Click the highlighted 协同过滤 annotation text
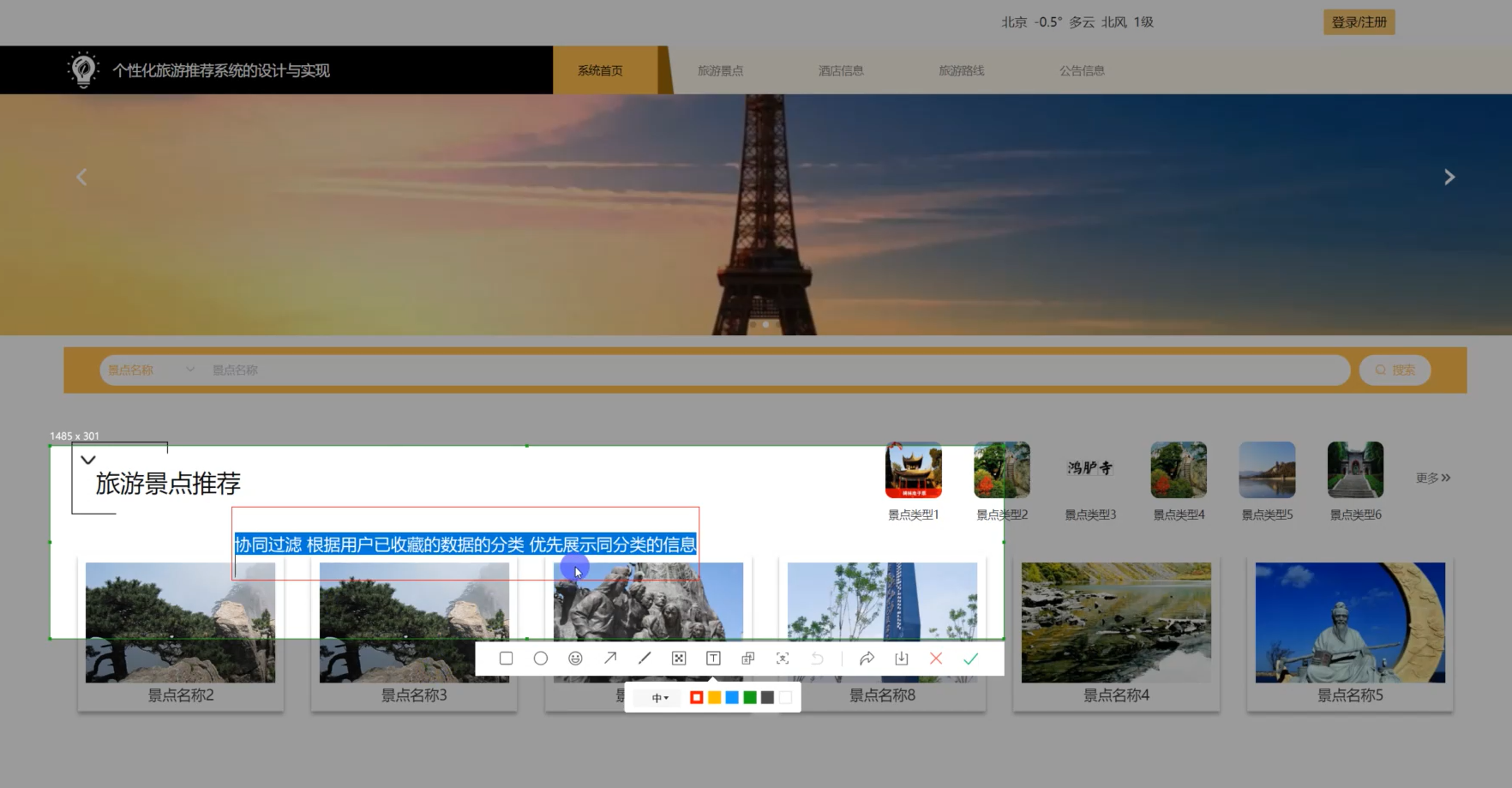1512x788 pixels. 465,544
